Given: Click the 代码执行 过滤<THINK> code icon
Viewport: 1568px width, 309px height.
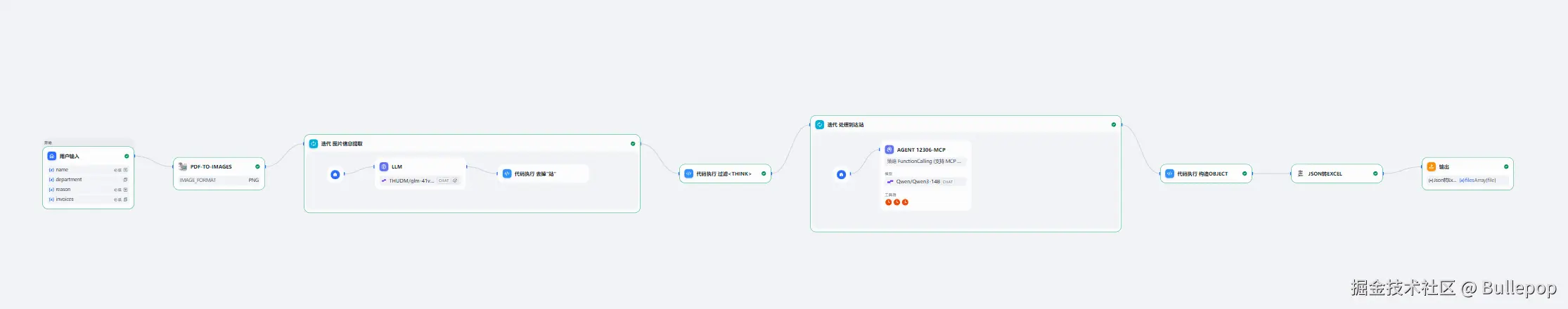Looking at the screenshot, I should click(689, 173).
